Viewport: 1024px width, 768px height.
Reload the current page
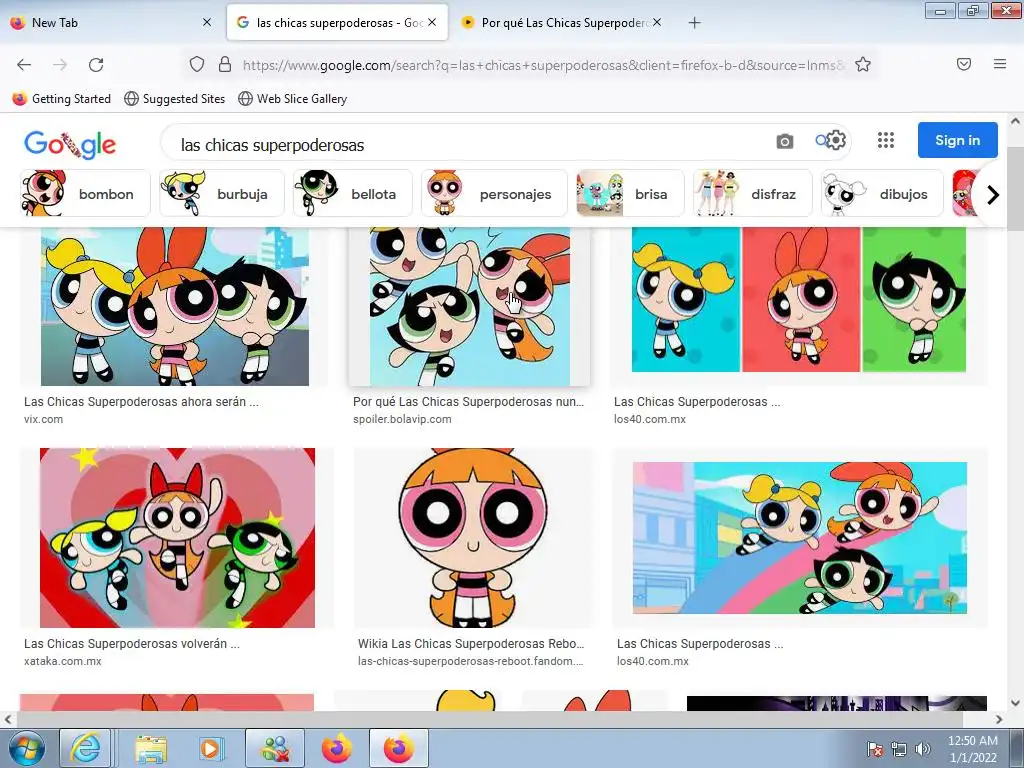pyautogui.click(x=96, y=65)
